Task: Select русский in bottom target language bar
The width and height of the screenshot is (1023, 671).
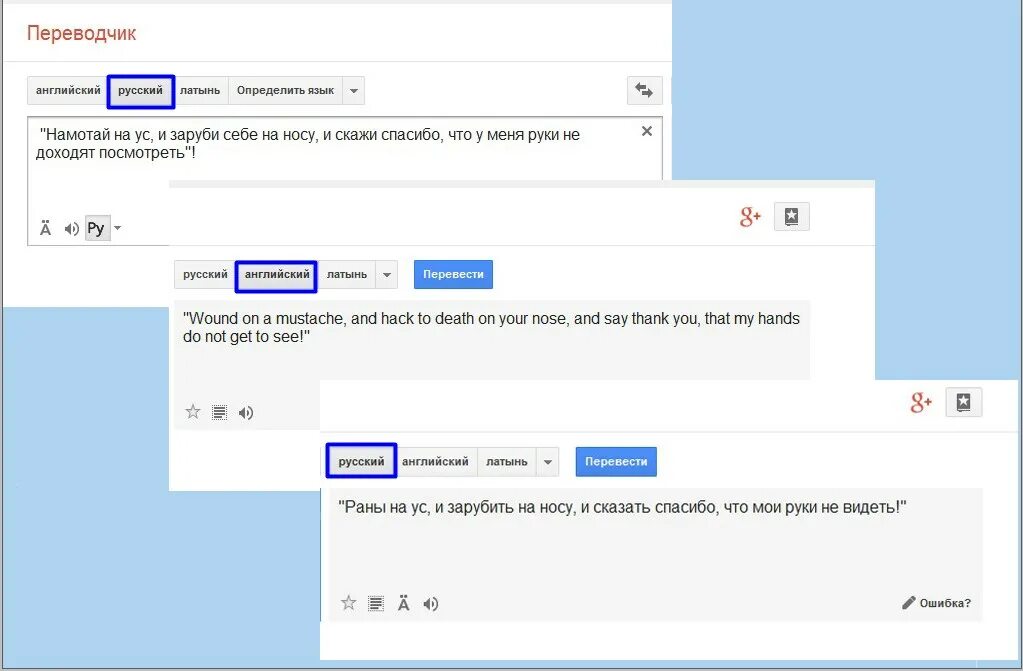Action: 361,461
